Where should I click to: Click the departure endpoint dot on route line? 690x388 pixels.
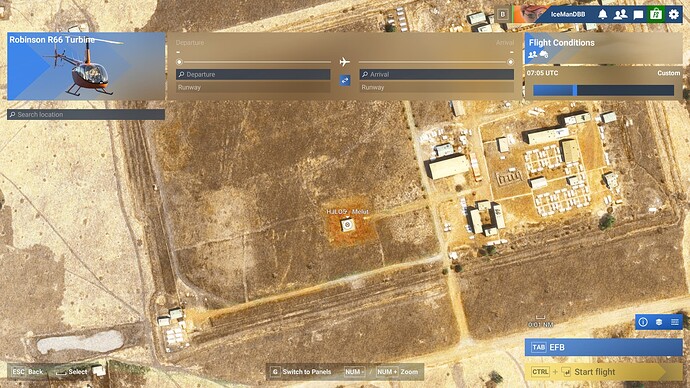[x=179, y=62]
